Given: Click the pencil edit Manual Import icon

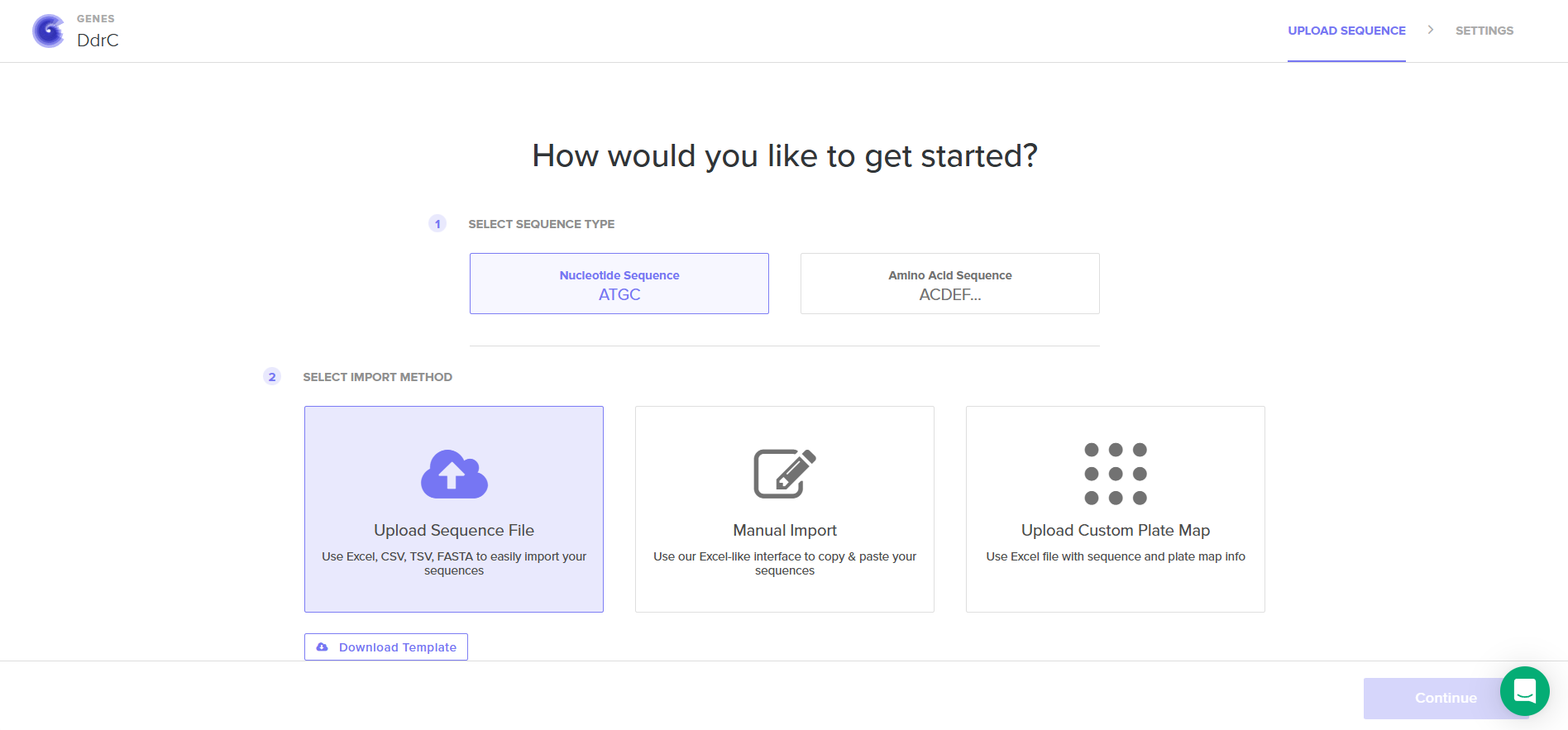Looking at the screenshot, I should 784,474.
